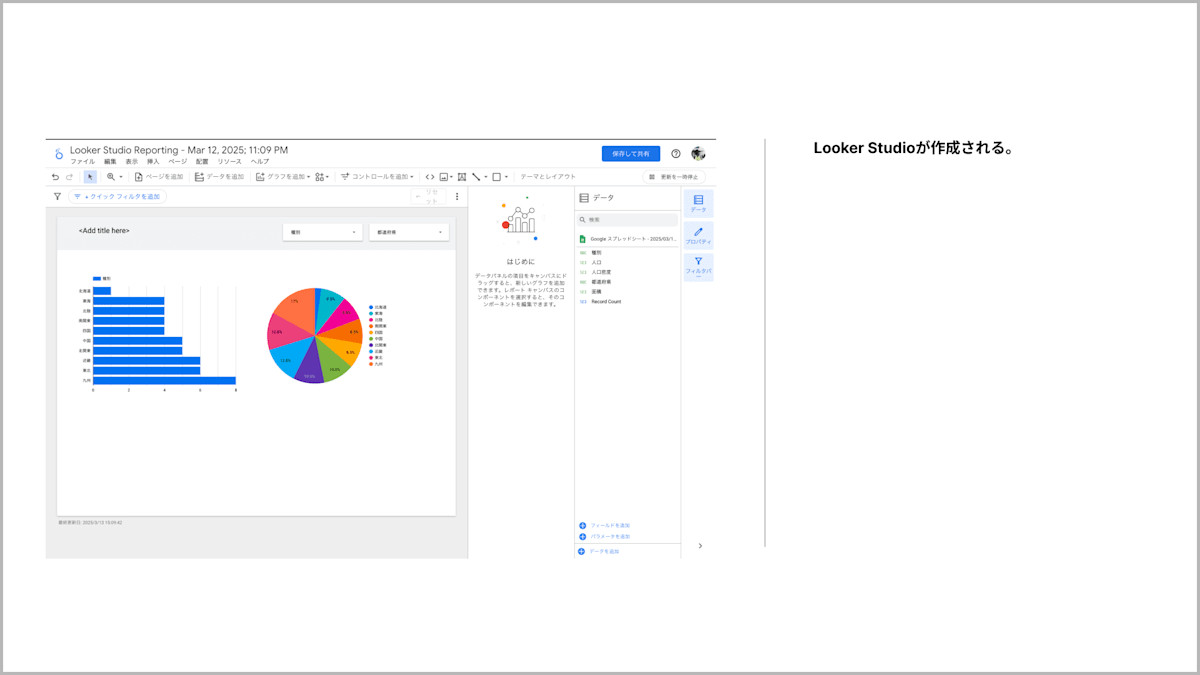This screenshot has width=1200, height=675.
Task: Open the line type dropdown arrow
Action: (x=485, y=177)
